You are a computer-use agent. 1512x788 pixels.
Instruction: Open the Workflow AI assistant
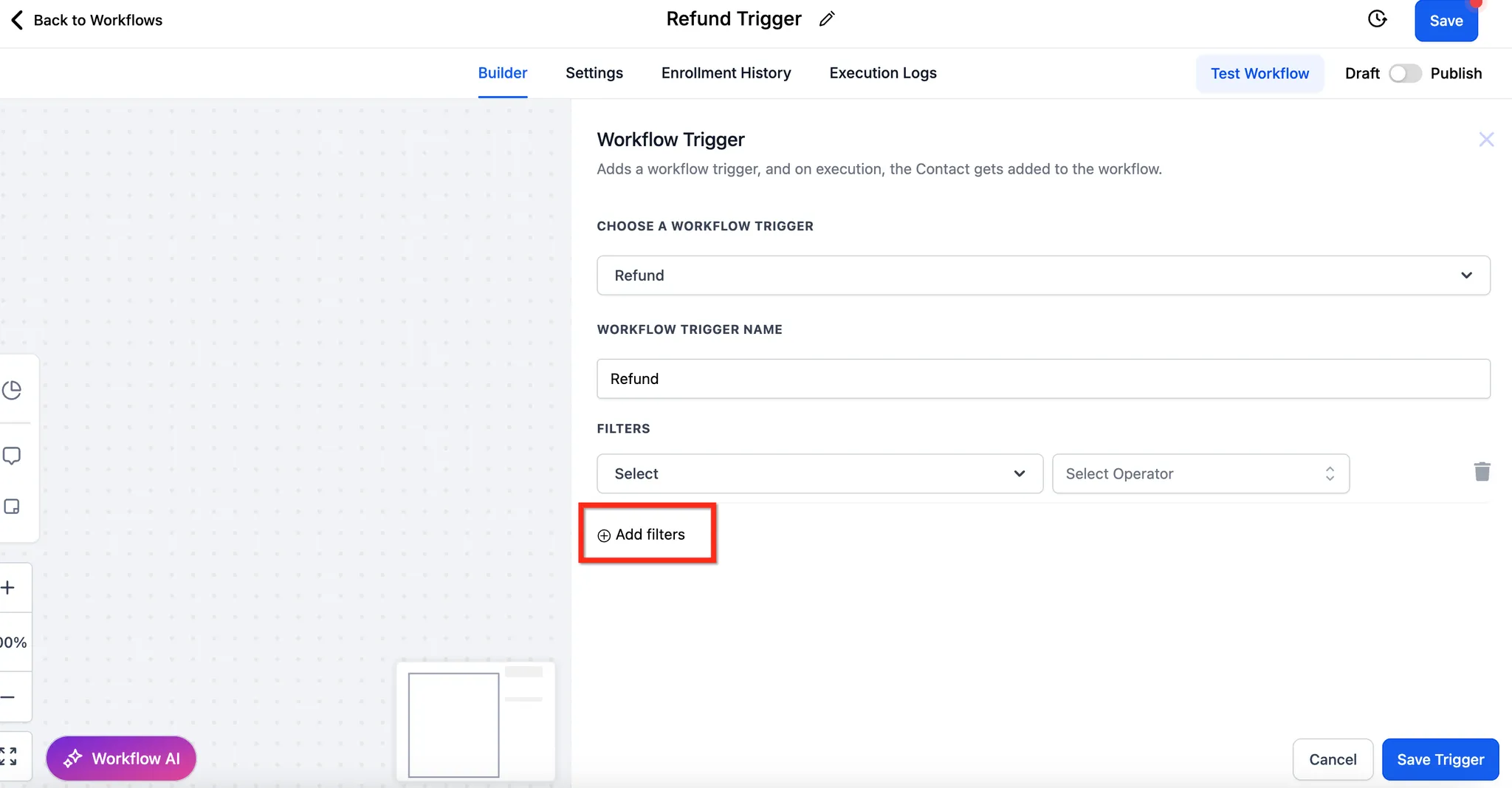click(x=121, y=758)
